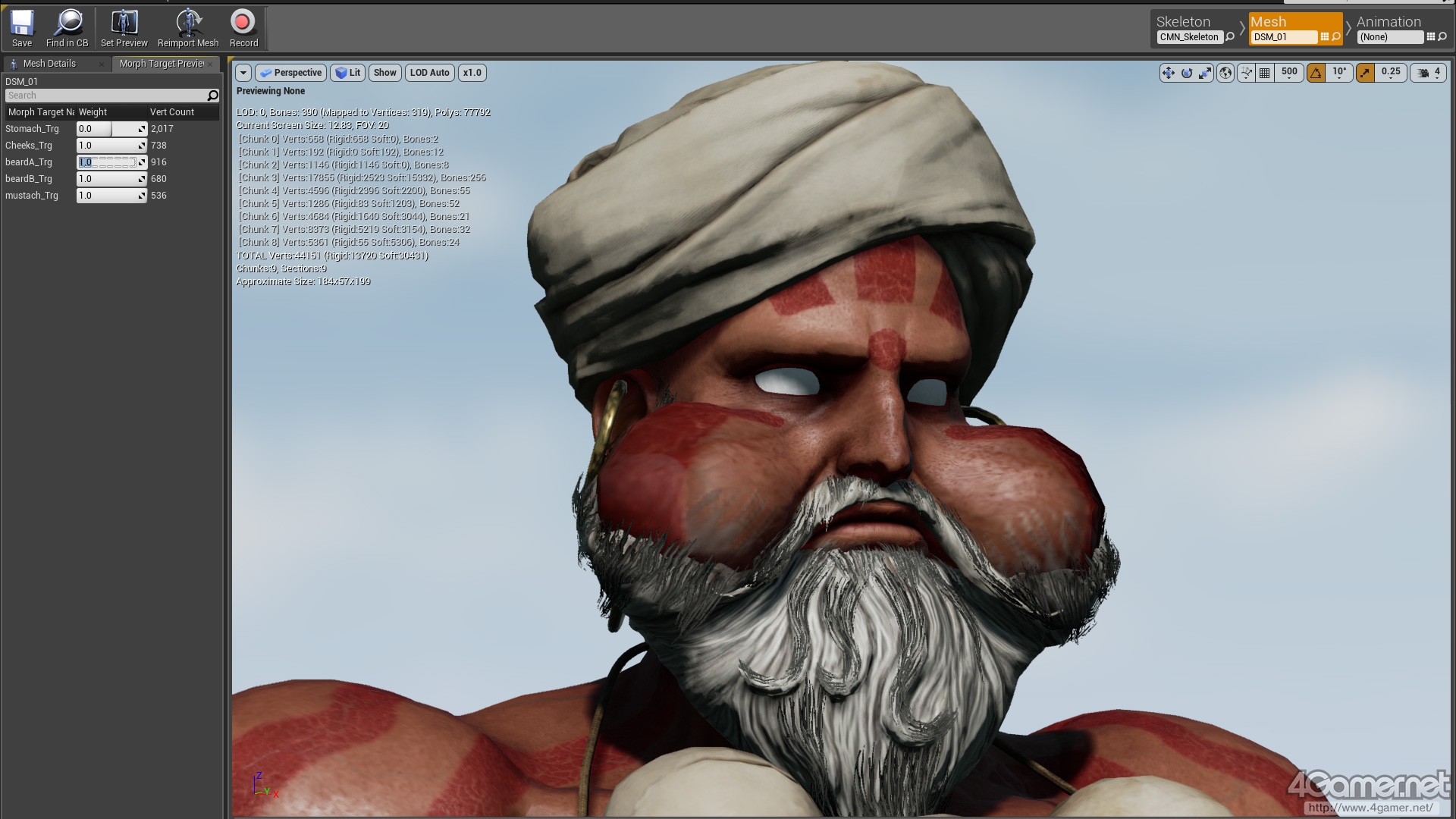Switch to the Mesh Details tab
Viewport: 1456px width, 819px height.
49,64
